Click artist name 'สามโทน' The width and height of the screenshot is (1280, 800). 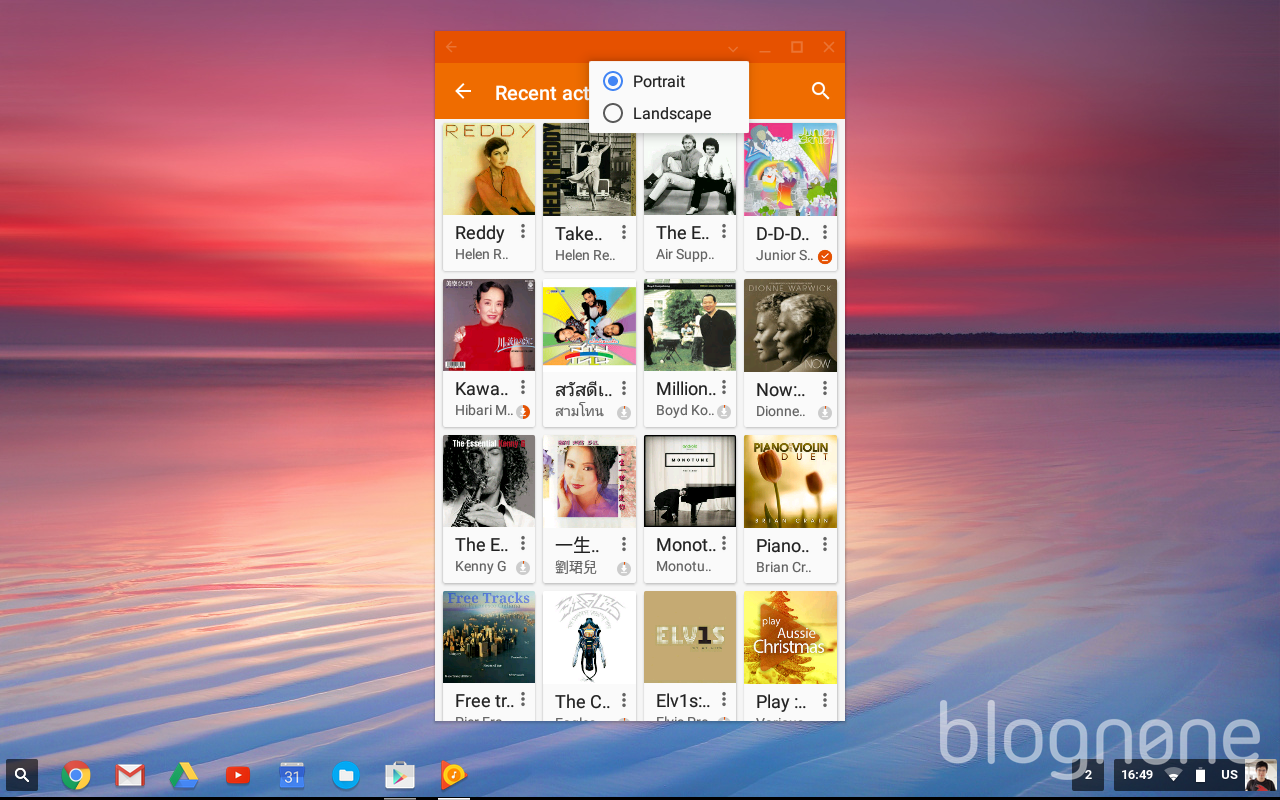tap(580, 411)
